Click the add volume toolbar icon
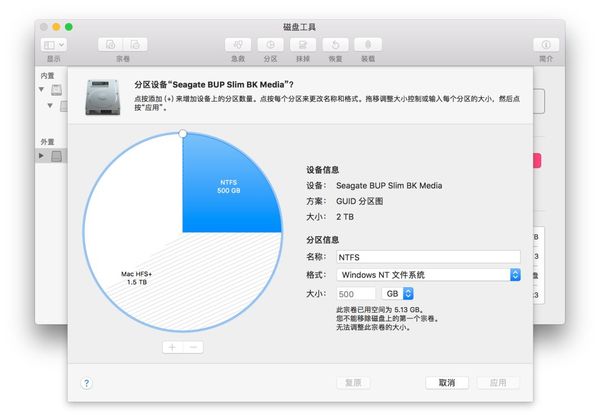The height and width of the screenshot is (415, 600). [x=111, y=45]
